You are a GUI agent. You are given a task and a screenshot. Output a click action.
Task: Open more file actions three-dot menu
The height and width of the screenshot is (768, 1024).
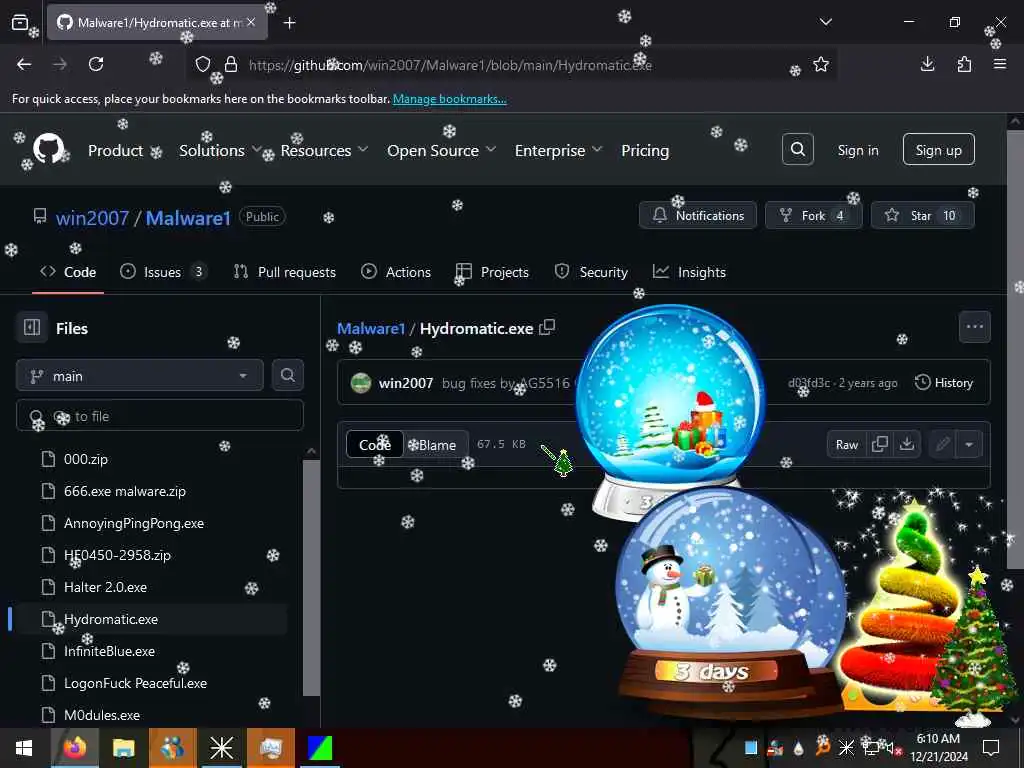coord(974,327)
